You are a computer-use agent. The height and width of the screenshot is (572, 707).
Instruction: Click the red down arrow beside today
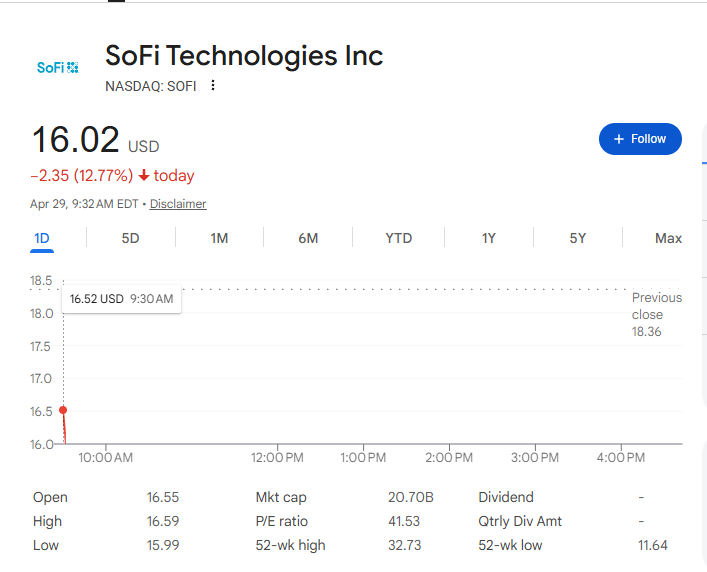144,175
